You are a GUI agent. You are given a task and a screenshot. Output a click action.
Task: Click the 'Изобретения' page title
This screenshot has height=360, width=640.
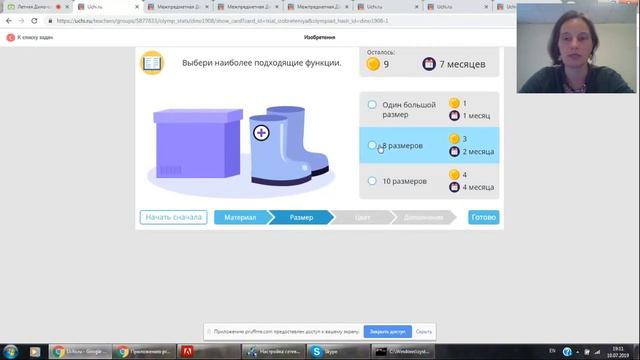pos(320,37)
